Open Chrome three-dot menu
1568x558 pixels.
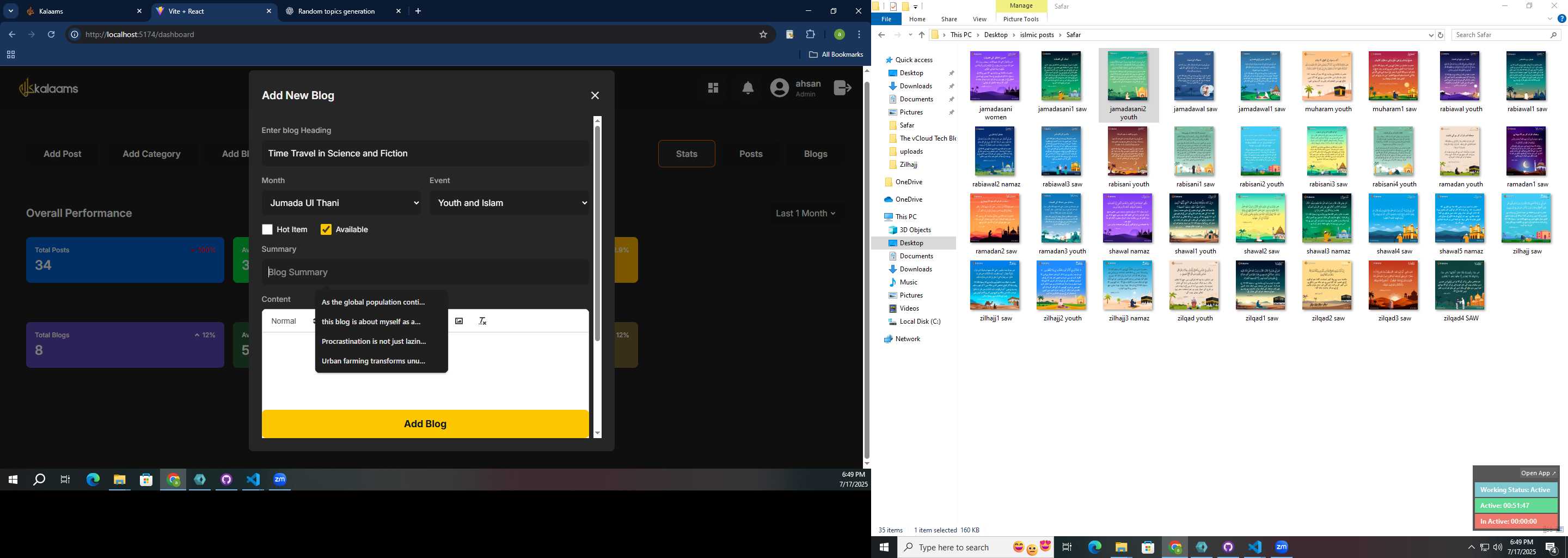click(859, 35)
